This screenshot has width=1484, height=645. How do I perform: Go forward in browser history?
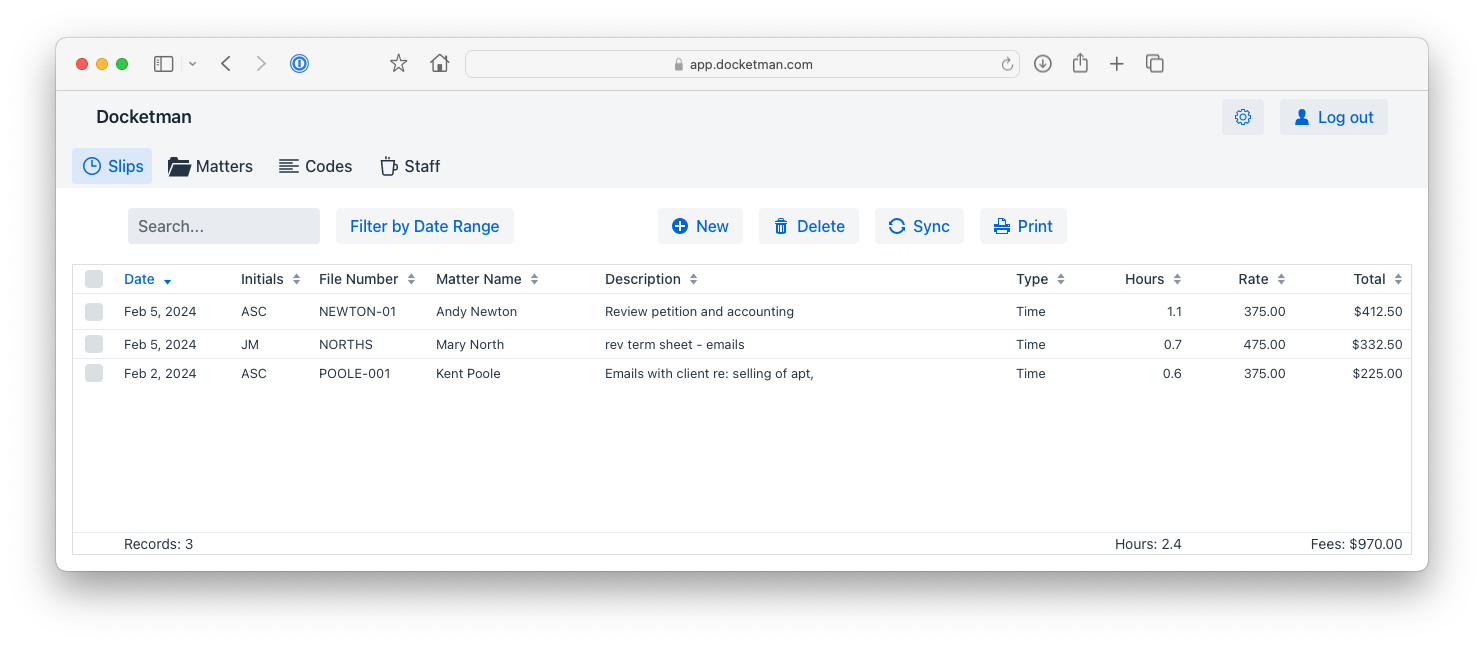point(261,64)
